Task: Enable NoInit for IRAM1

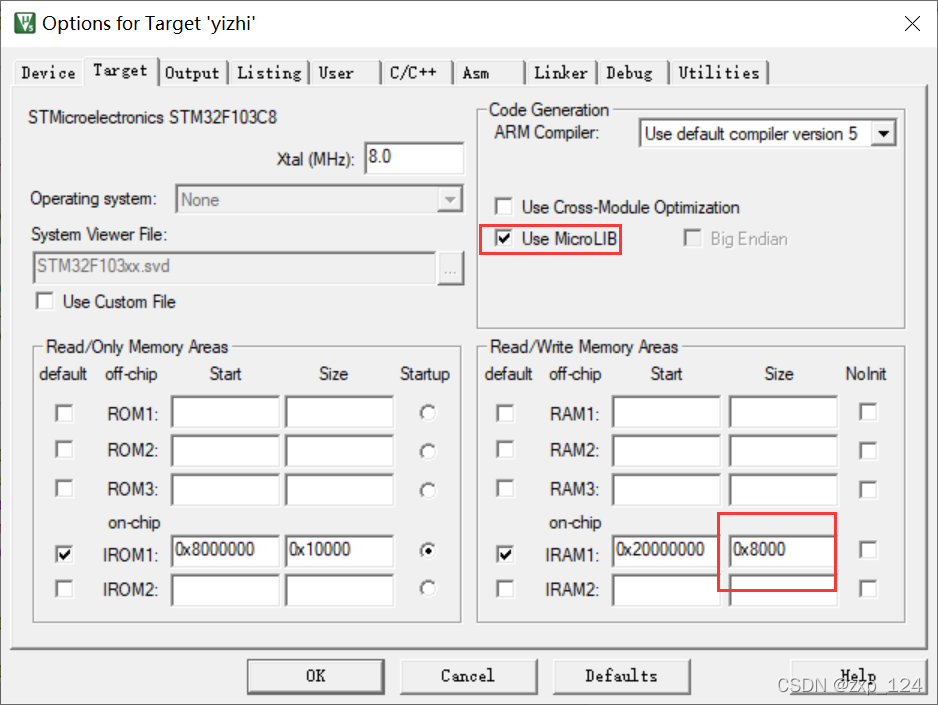Action: pyautogui.click(x=868, y=550)
